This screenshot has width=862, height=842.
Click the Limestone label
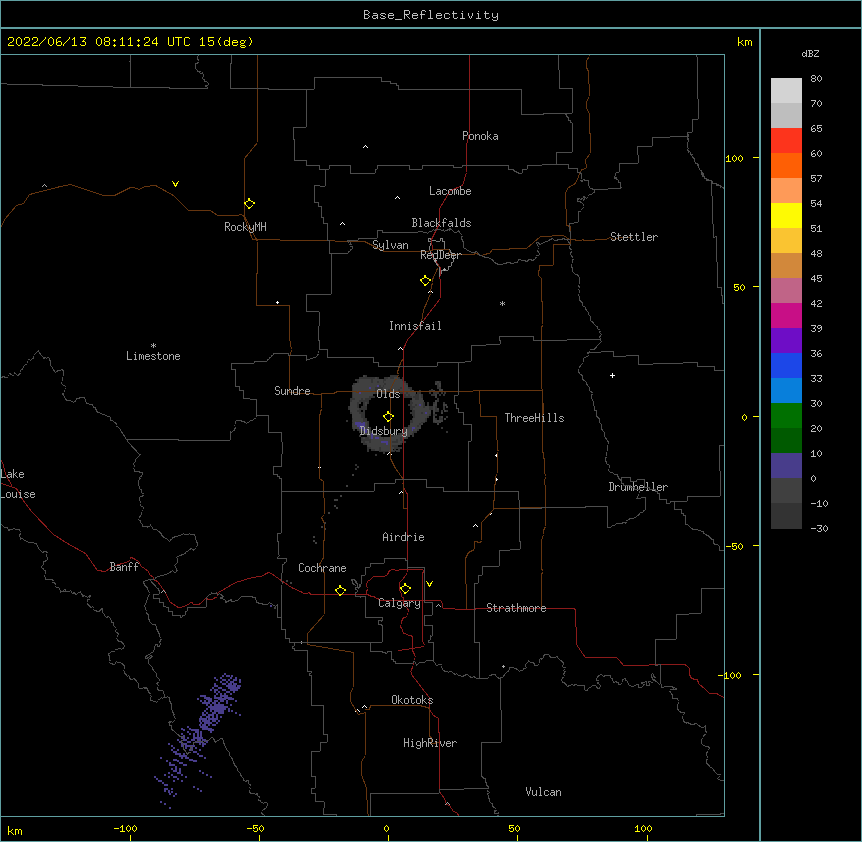[x=153, y=356]
